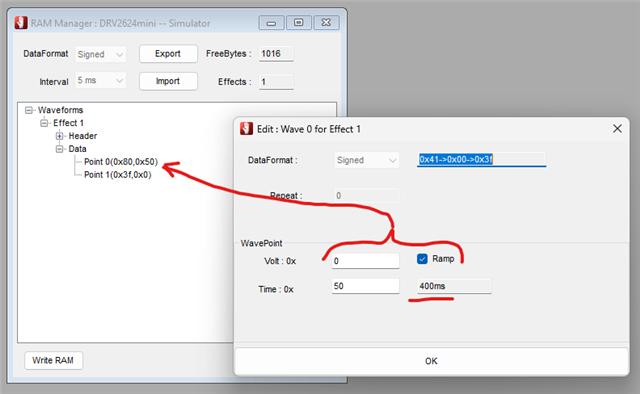Select the Header label in the tree
640x394 pixels.
click(83, 136)
